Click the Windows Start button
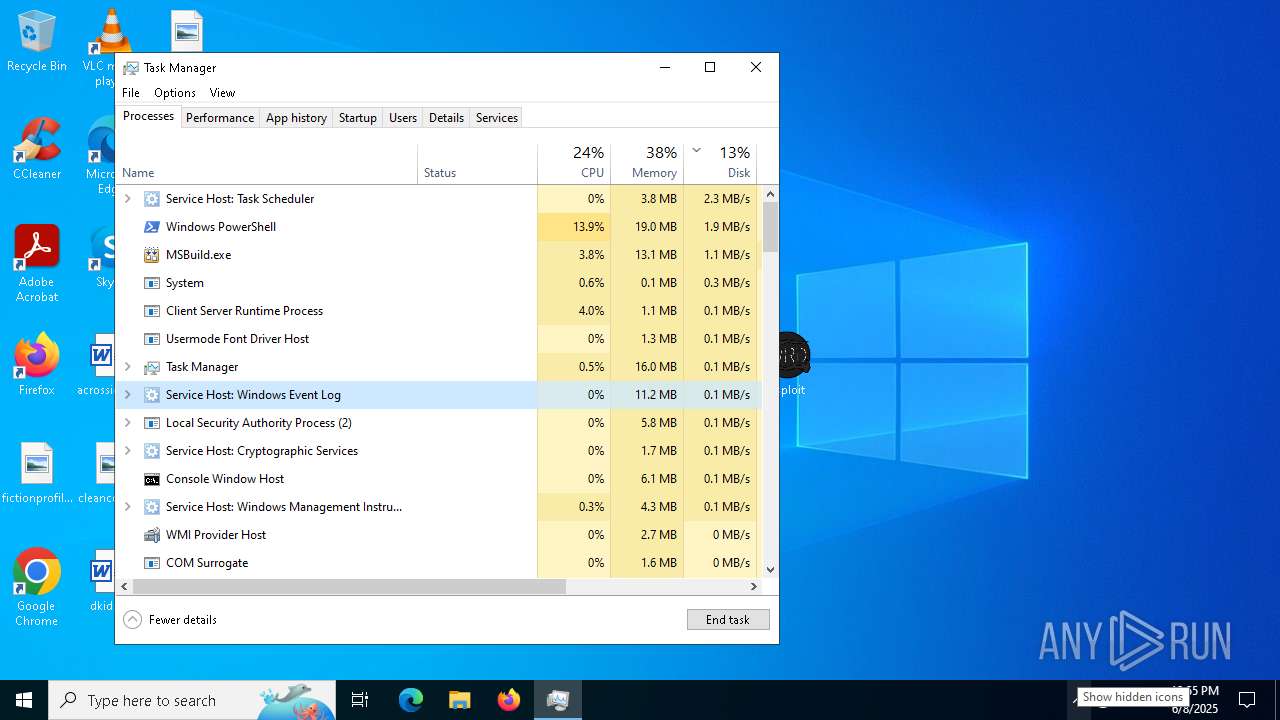This screenshot has height=720, width=1280. coord(24,700)
